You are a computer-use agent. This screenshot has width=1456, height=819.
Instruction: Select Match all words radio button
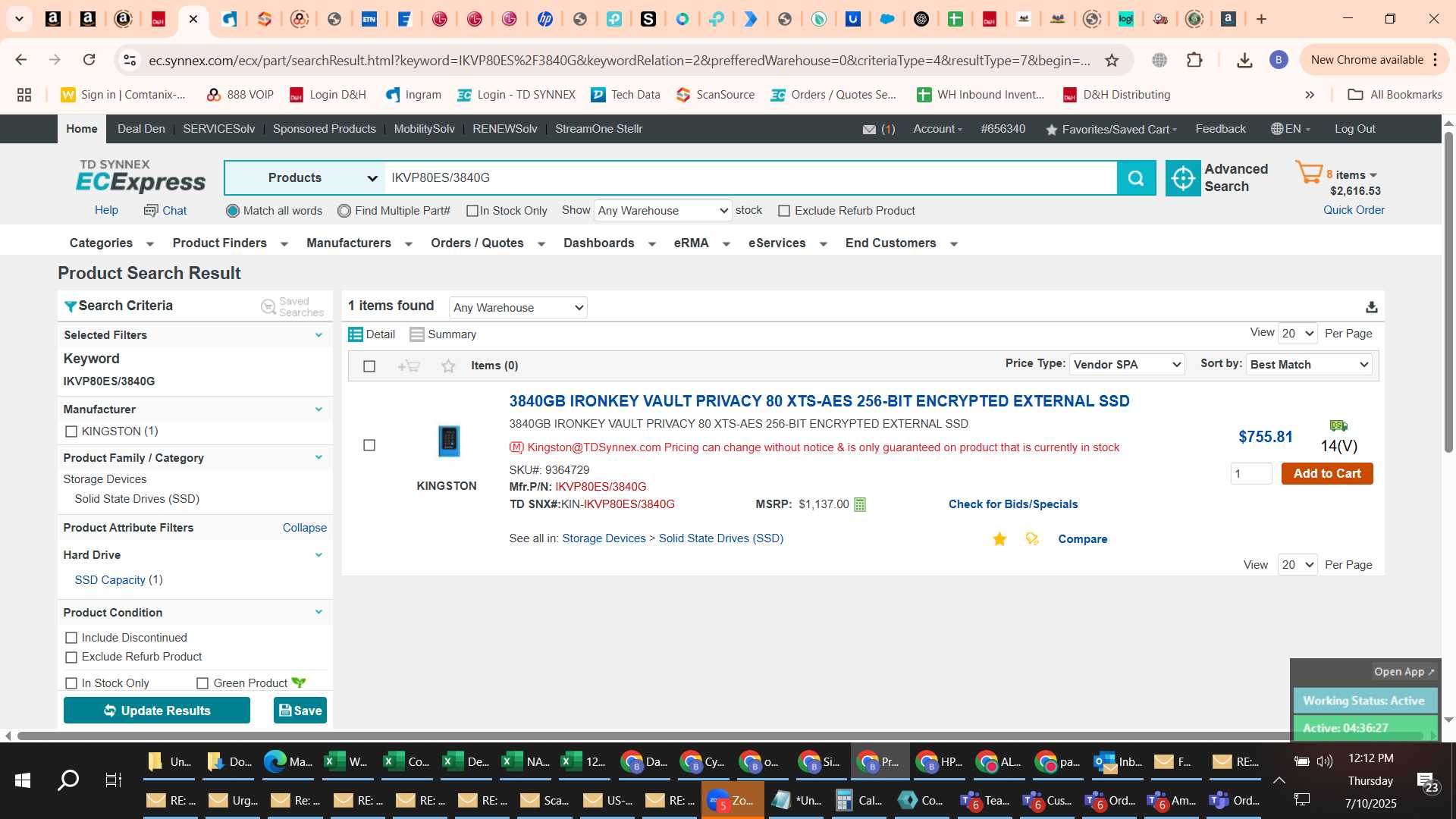233,211
